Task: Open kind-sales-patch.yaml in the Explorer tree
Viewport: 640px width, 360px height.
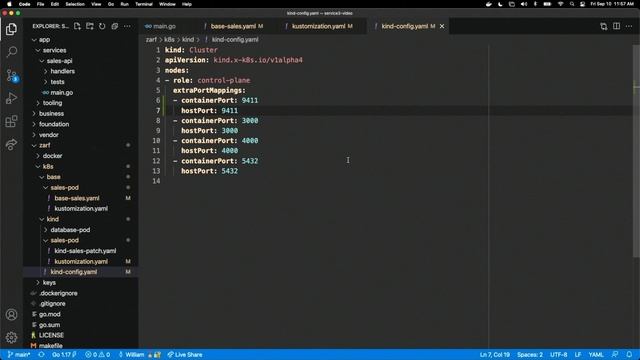Action: (x=85, y=251)
